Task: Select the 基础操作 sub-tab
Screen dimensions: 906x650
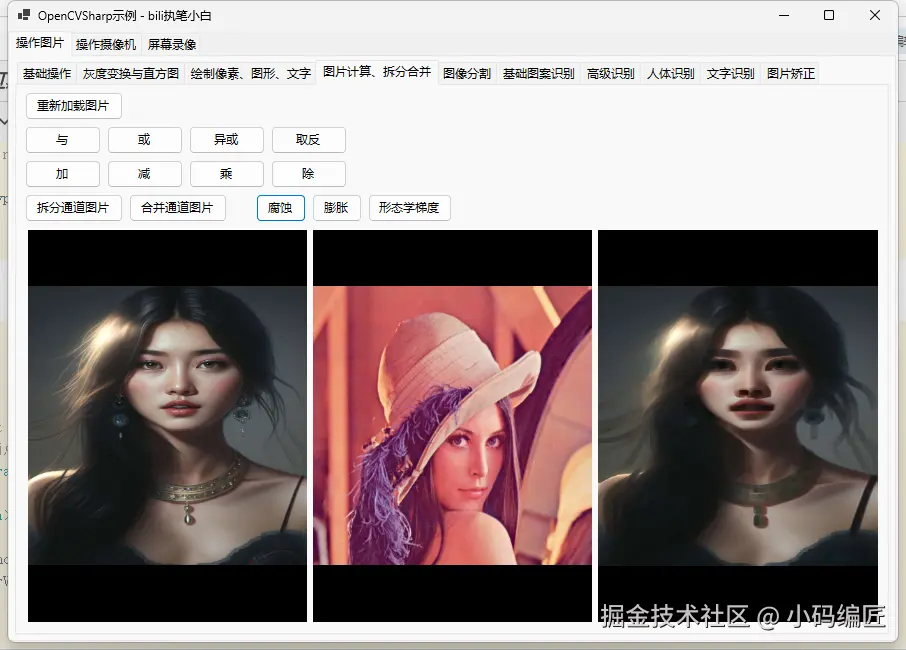Action: (47, 73)
